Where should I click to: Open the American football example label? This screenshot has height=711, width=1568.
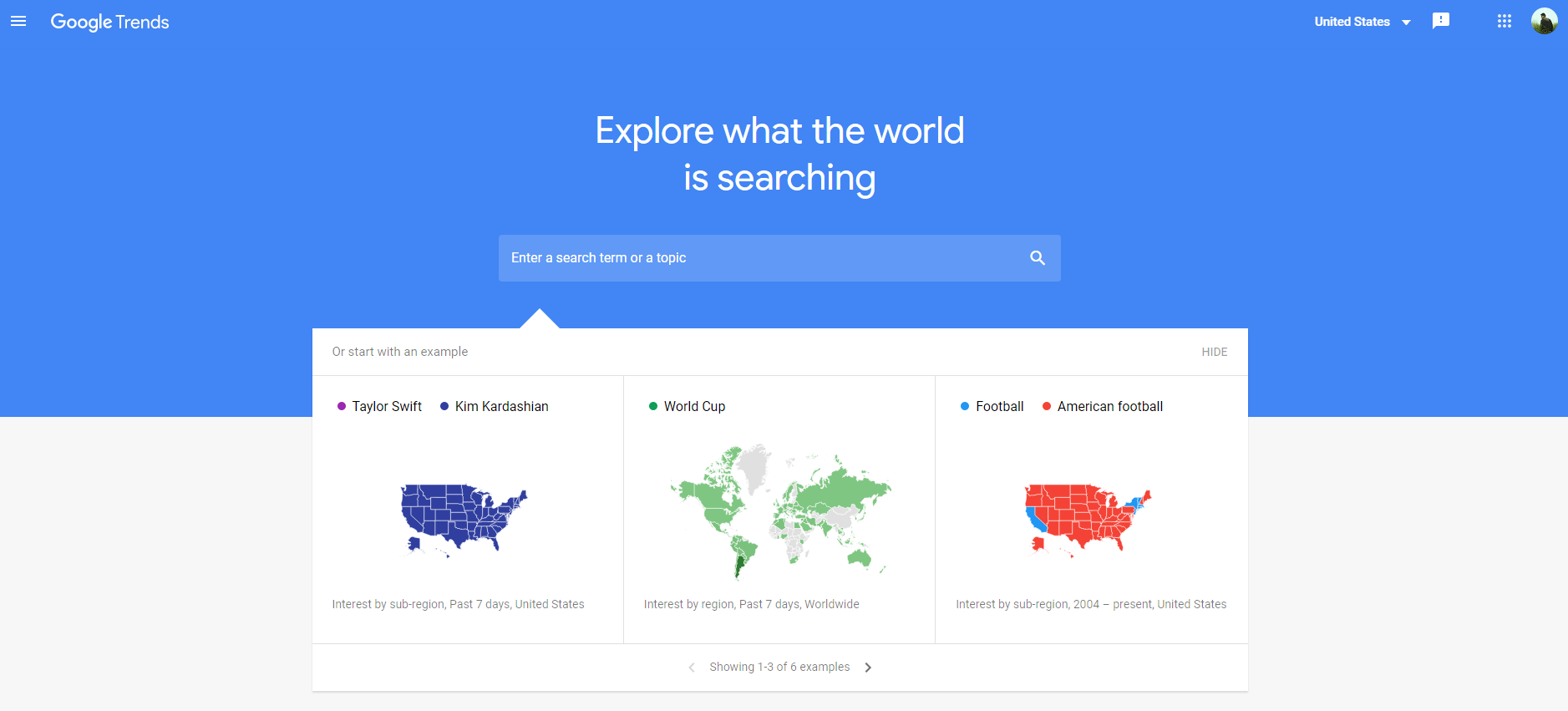click(1110, 406)
